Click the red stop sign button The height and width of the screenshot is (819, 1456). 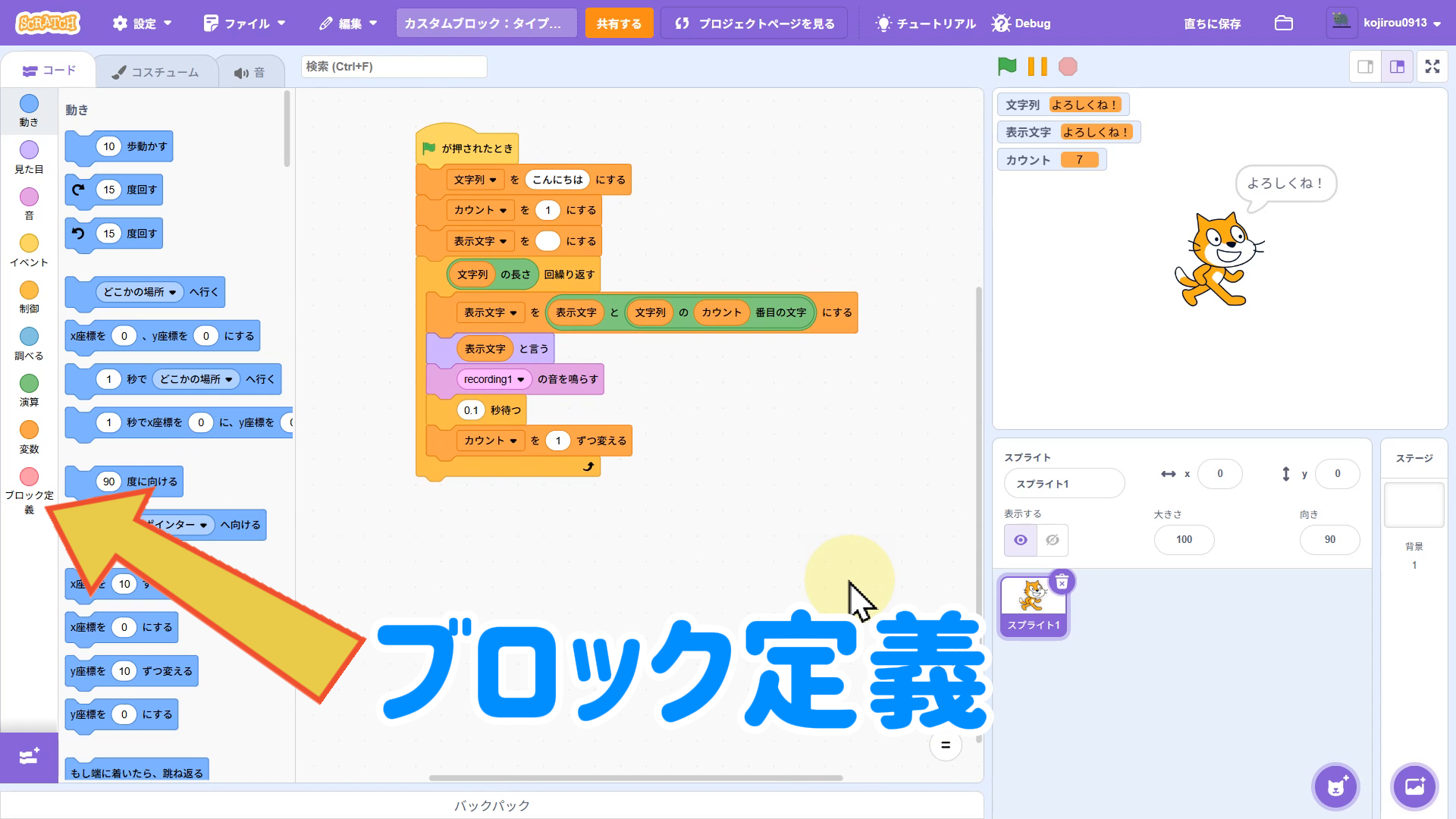[x=1068, y=67]
